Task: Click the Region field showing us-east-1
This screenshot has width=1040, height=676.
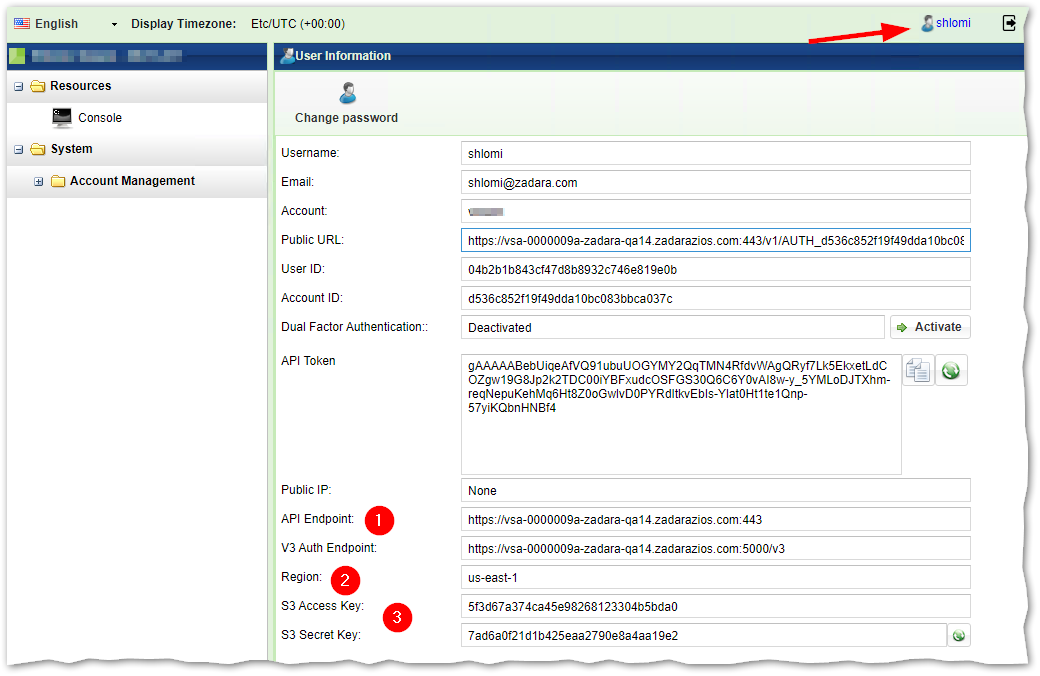Action: 715,577
